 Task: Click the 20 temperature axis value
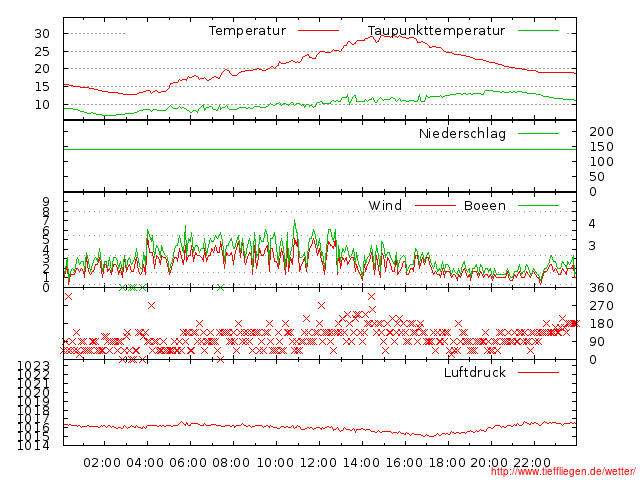(42, 69)
